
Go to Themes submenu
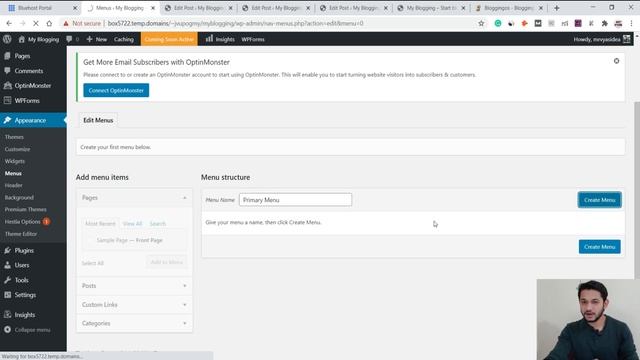tap(14, 137)
